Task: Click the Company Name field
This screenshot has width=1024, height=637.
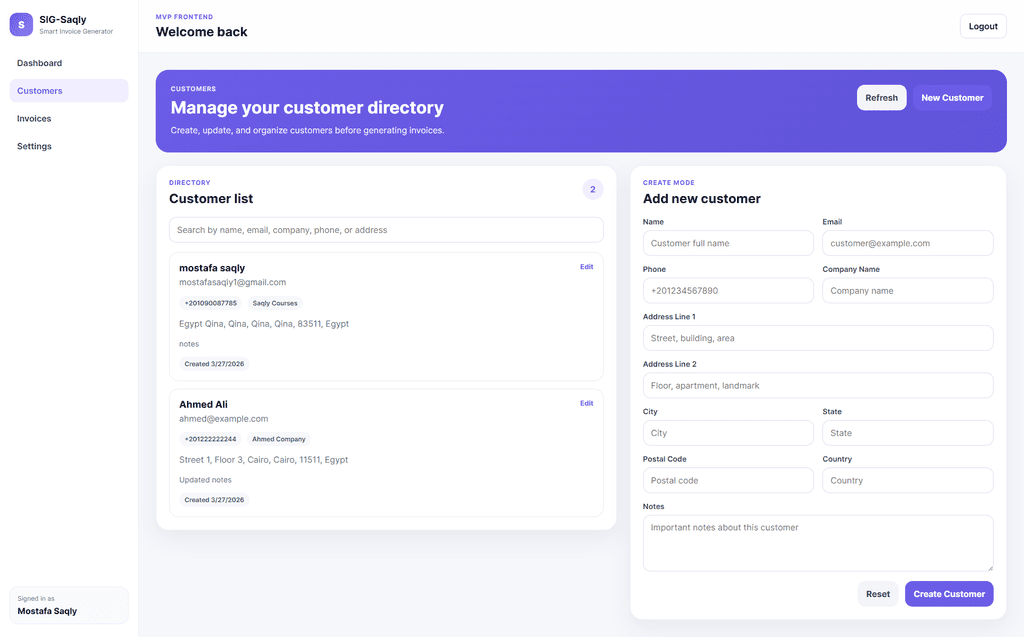Action: point(908,291)
